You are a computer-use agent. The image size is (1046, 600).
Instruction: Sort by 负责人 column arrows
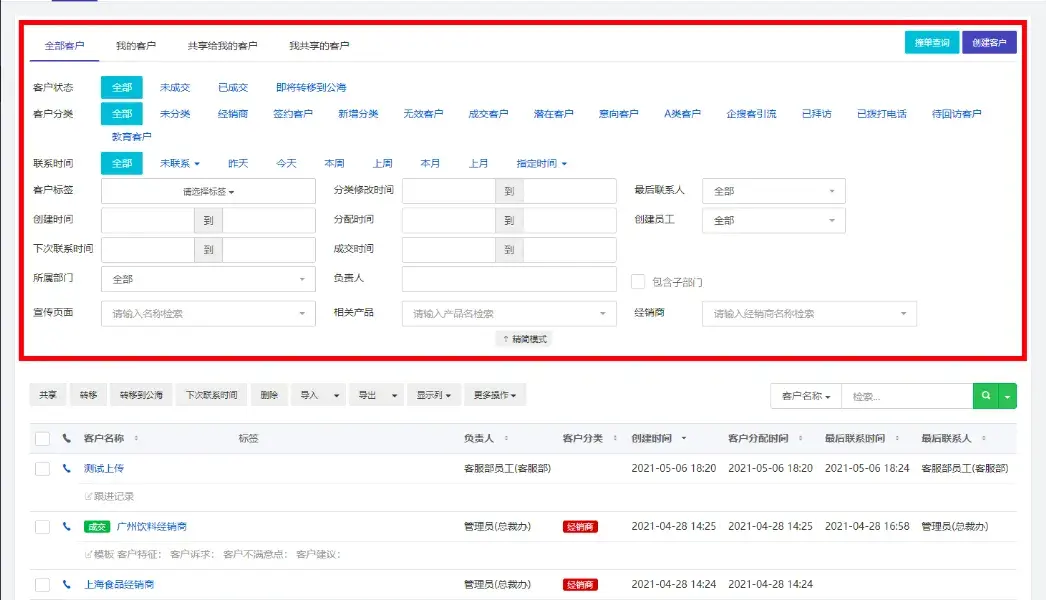point(506,438)
